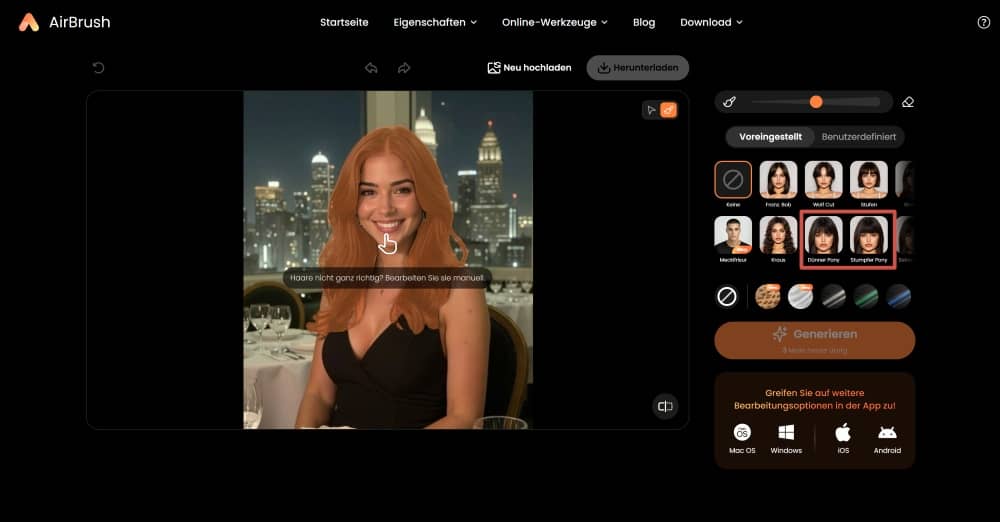Viewport: 1000px width, 522px height.
Task: Open the help question mark icon
Action: tap(983, 22)
